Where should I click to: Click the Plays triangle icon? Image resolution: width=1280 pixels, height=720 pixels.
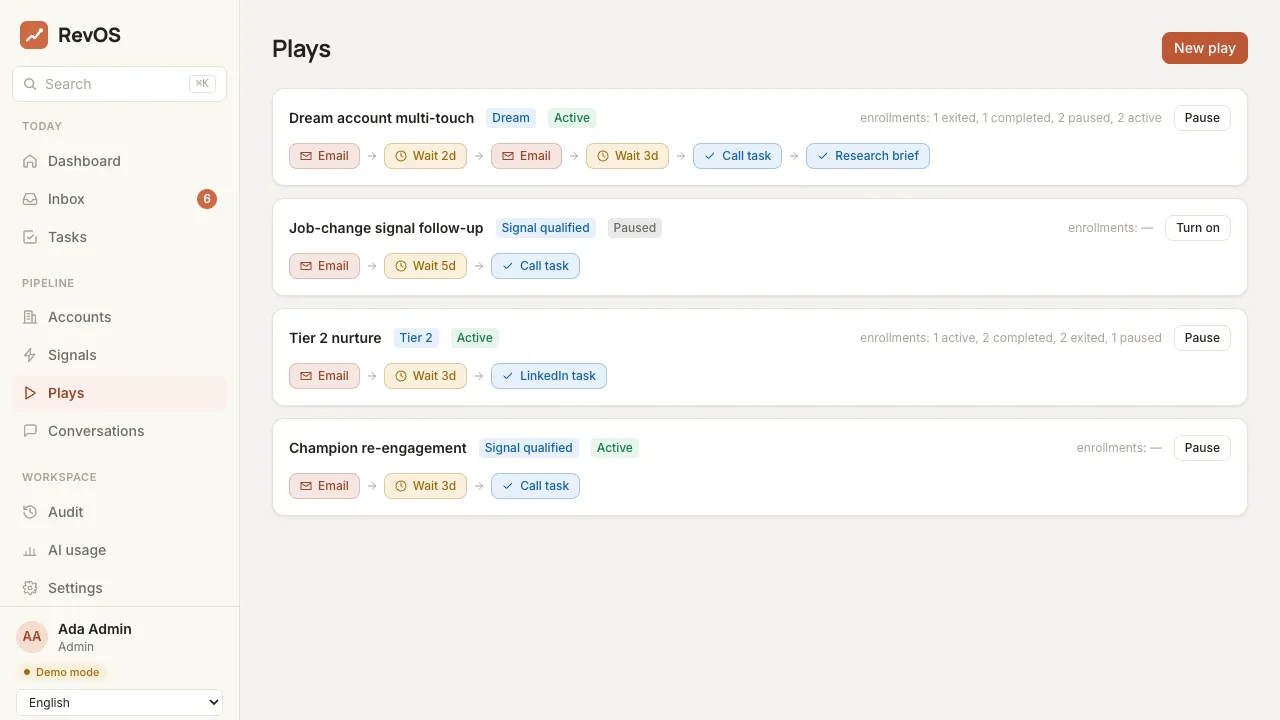pos(30,393)
